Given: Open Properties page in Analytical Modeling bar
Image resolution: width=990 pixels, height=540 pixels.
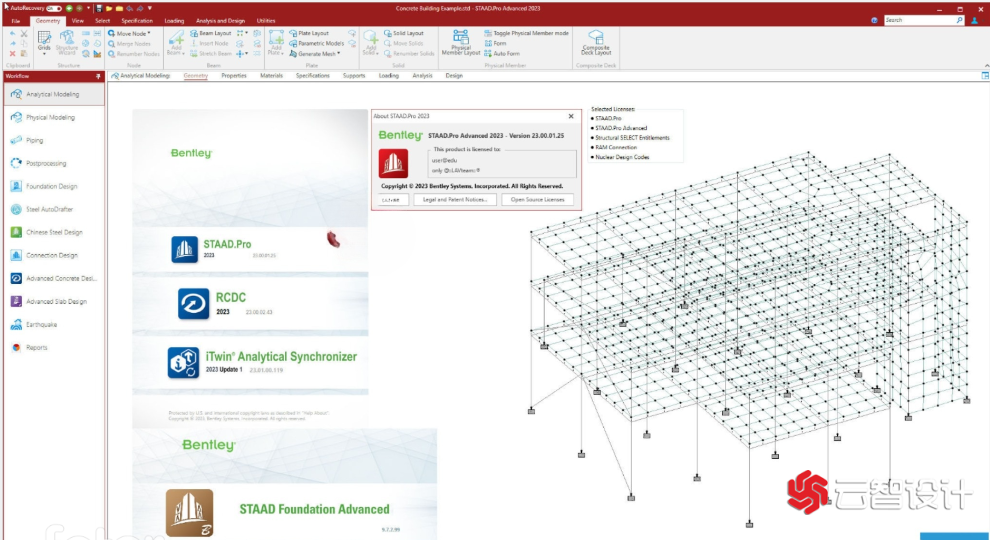Looking at the screenshot, I should (234, 76).
